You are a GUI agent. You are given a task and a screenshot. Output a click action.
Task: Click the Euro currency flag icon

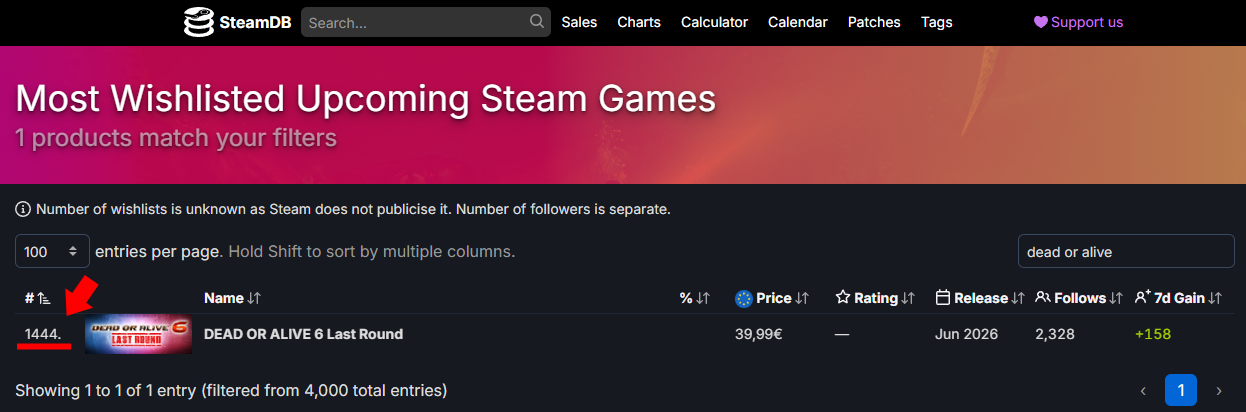pos(743,298)
